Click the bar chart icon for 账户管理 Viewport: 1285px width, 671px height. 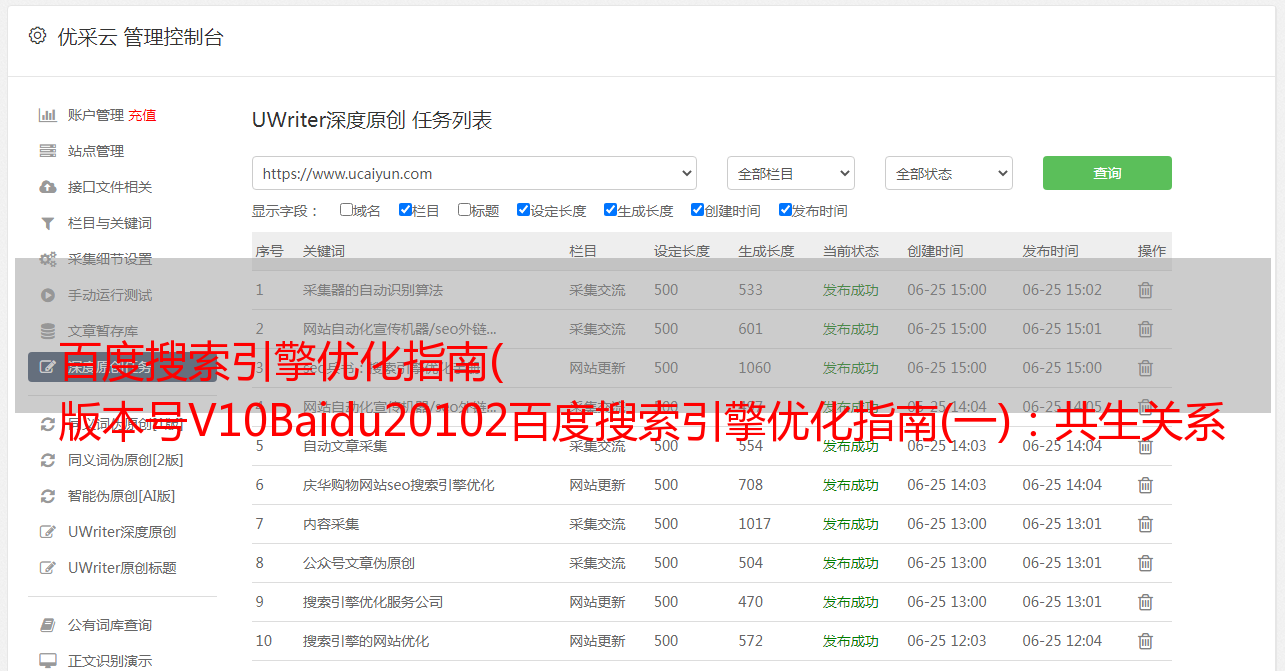pyautogui.click(x=47, y=115)
